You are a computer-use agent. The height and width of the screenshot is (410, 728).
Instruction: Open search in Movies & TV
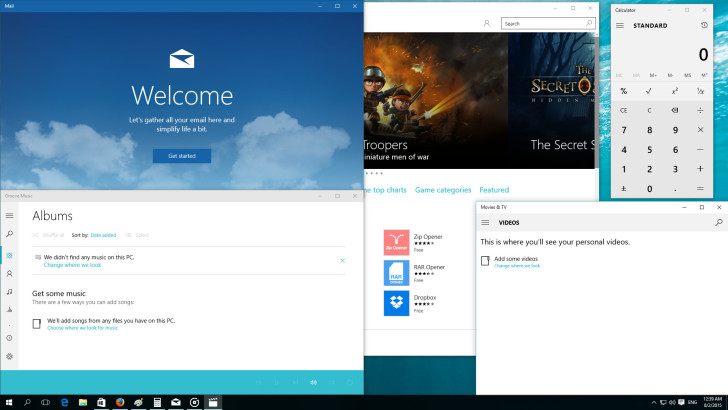point(719,222)
